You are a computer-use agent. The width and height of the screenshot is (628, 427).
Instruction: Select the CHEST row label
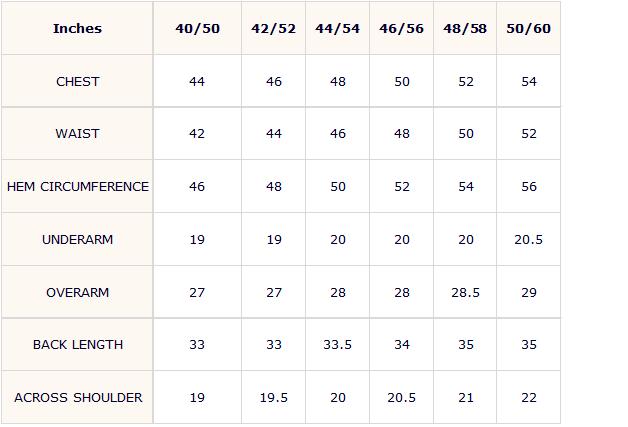(78, 81)
